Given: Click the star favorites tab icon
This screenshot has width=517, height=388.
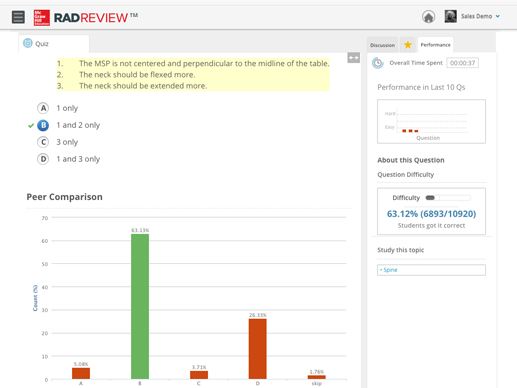Looking at the screenshot, I should point(408,45).
